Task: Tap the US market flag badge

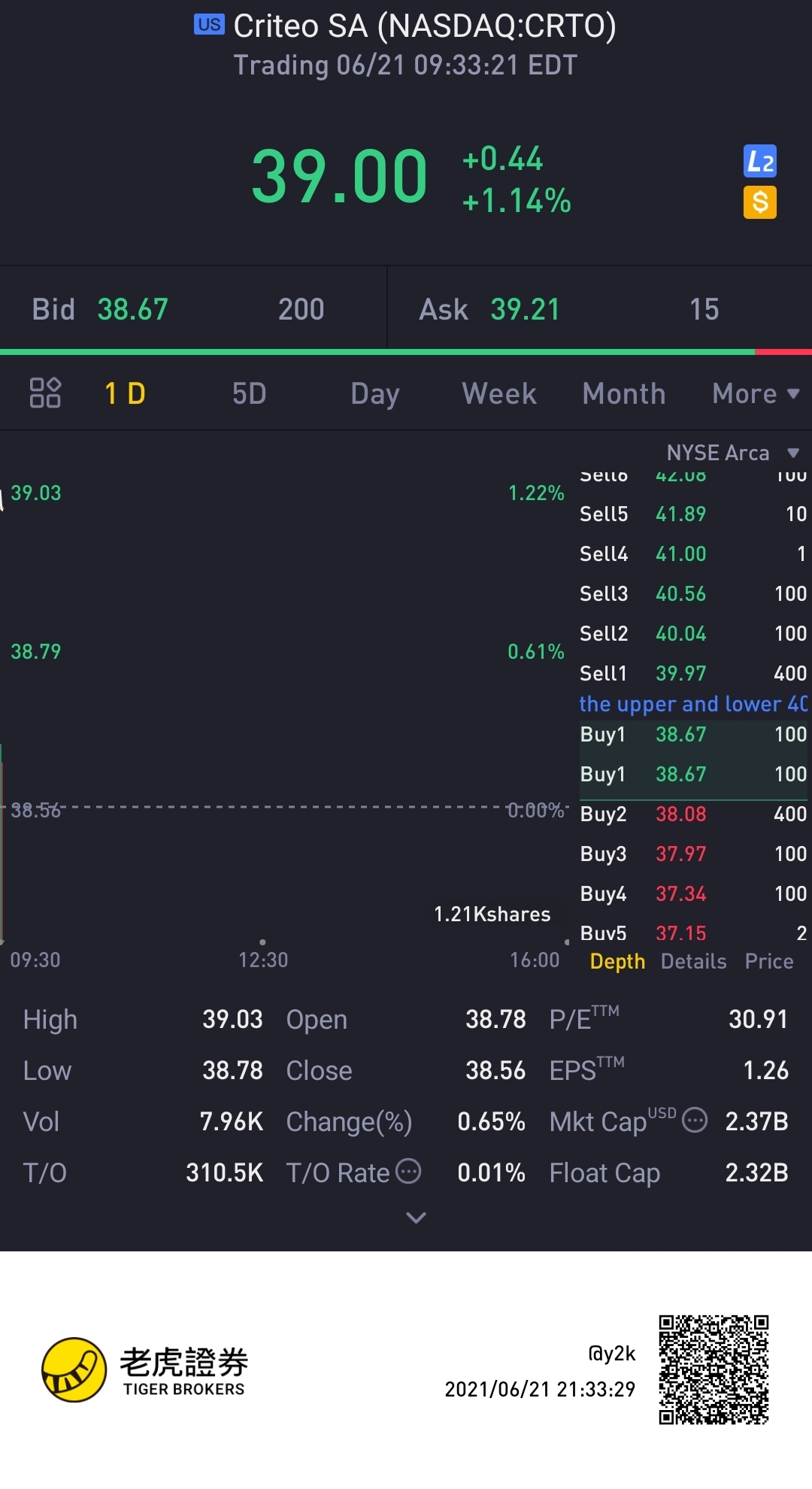Action: point(209,25)
